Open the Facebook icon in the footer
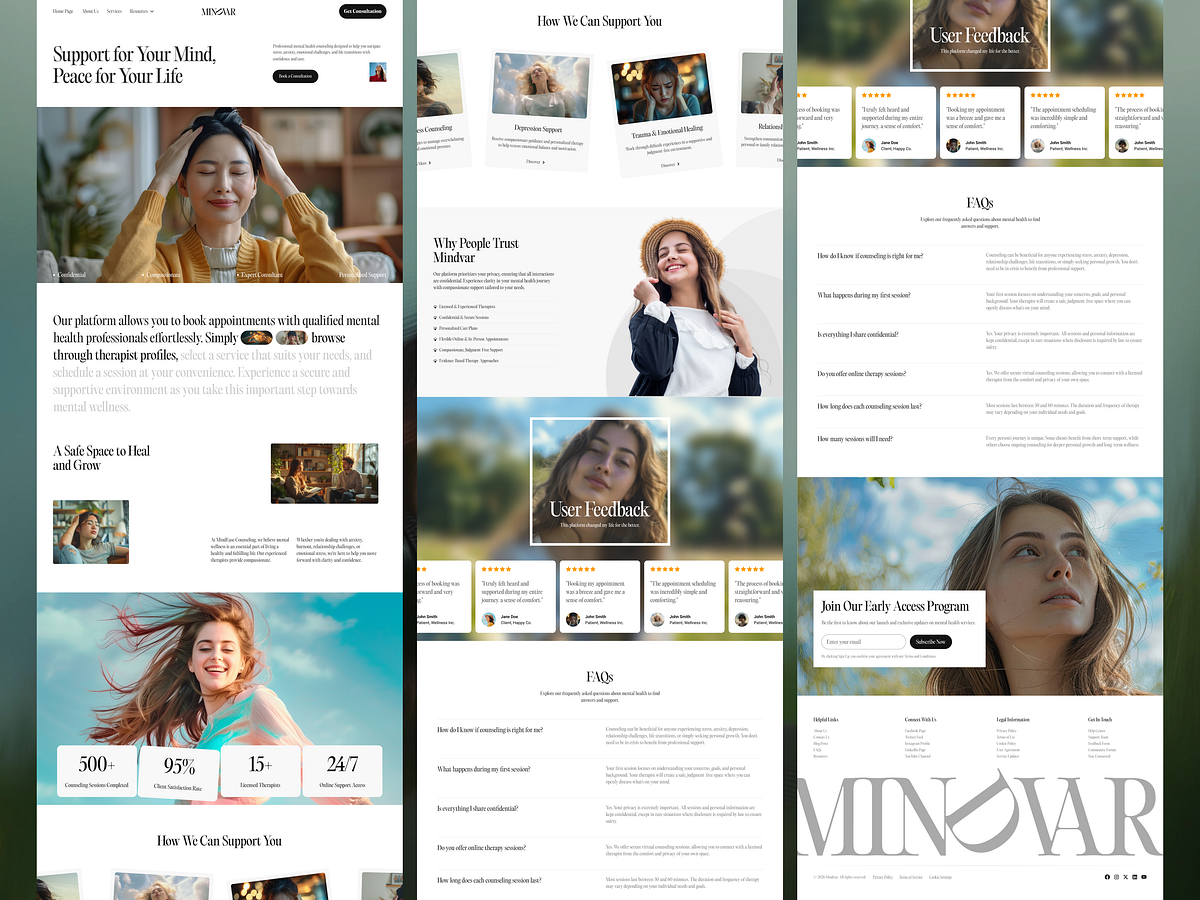 [1107, 877]
